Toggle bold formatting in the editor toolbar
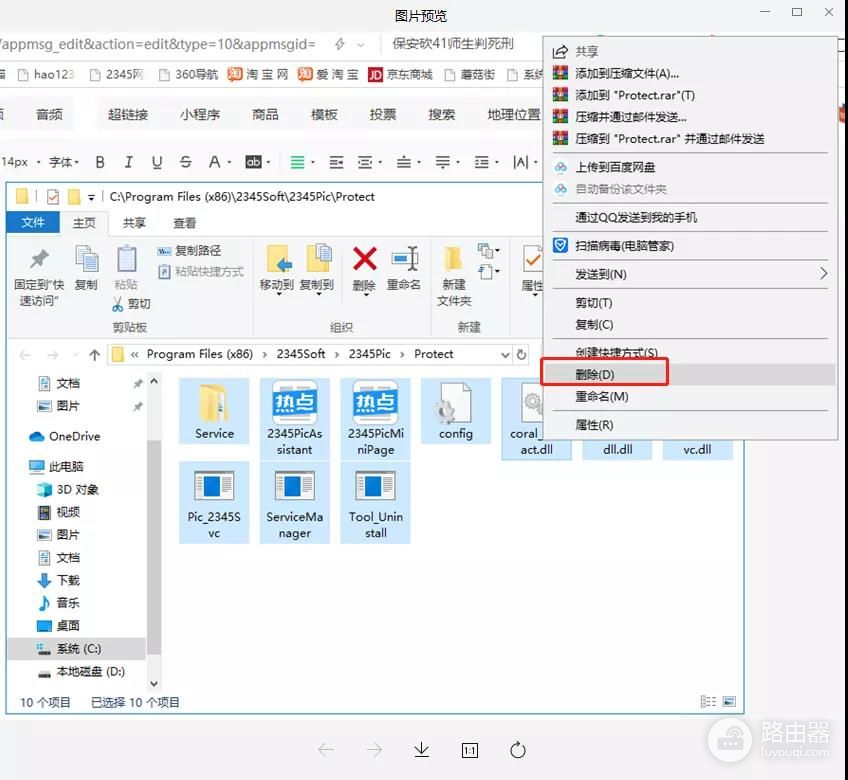The image size is (848, 780). click(x=100, y=162)
